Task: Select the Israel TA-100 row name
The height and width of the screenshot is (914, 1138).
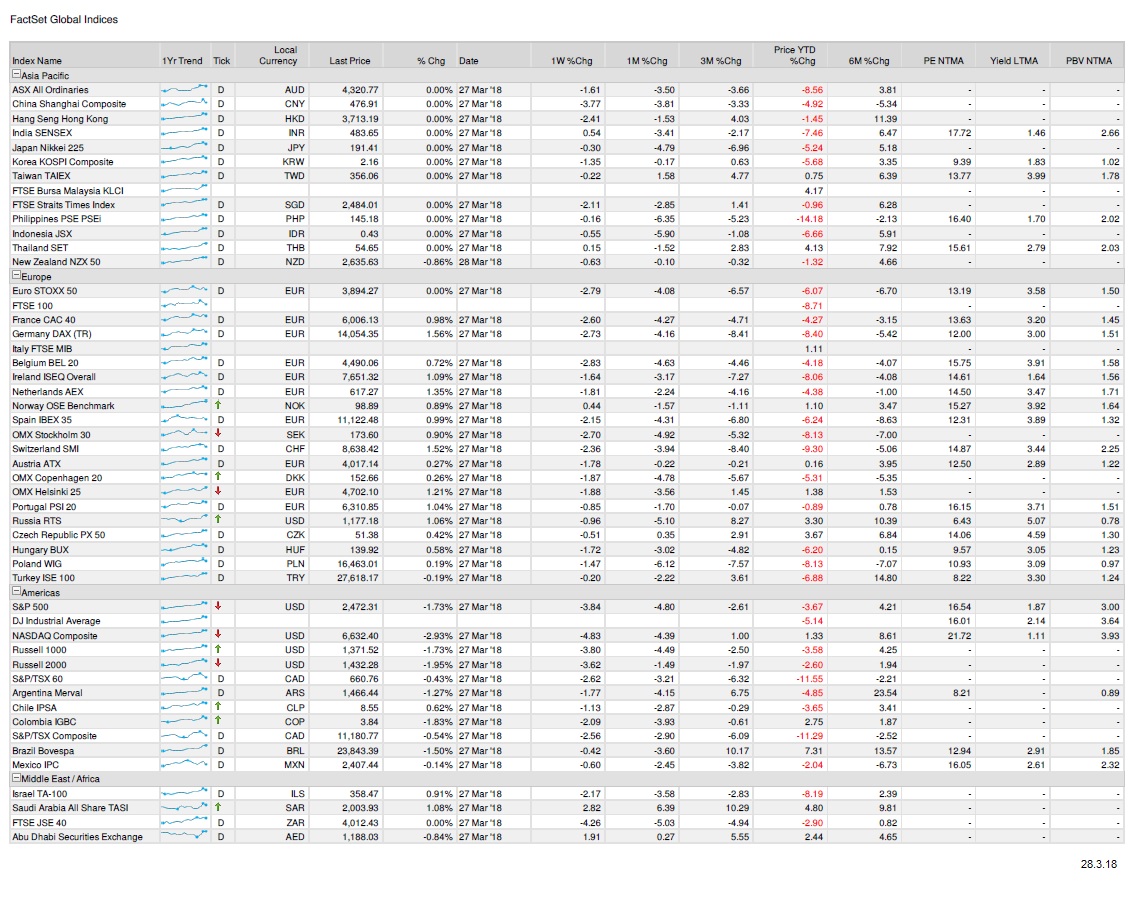Action: pos(40,793)
